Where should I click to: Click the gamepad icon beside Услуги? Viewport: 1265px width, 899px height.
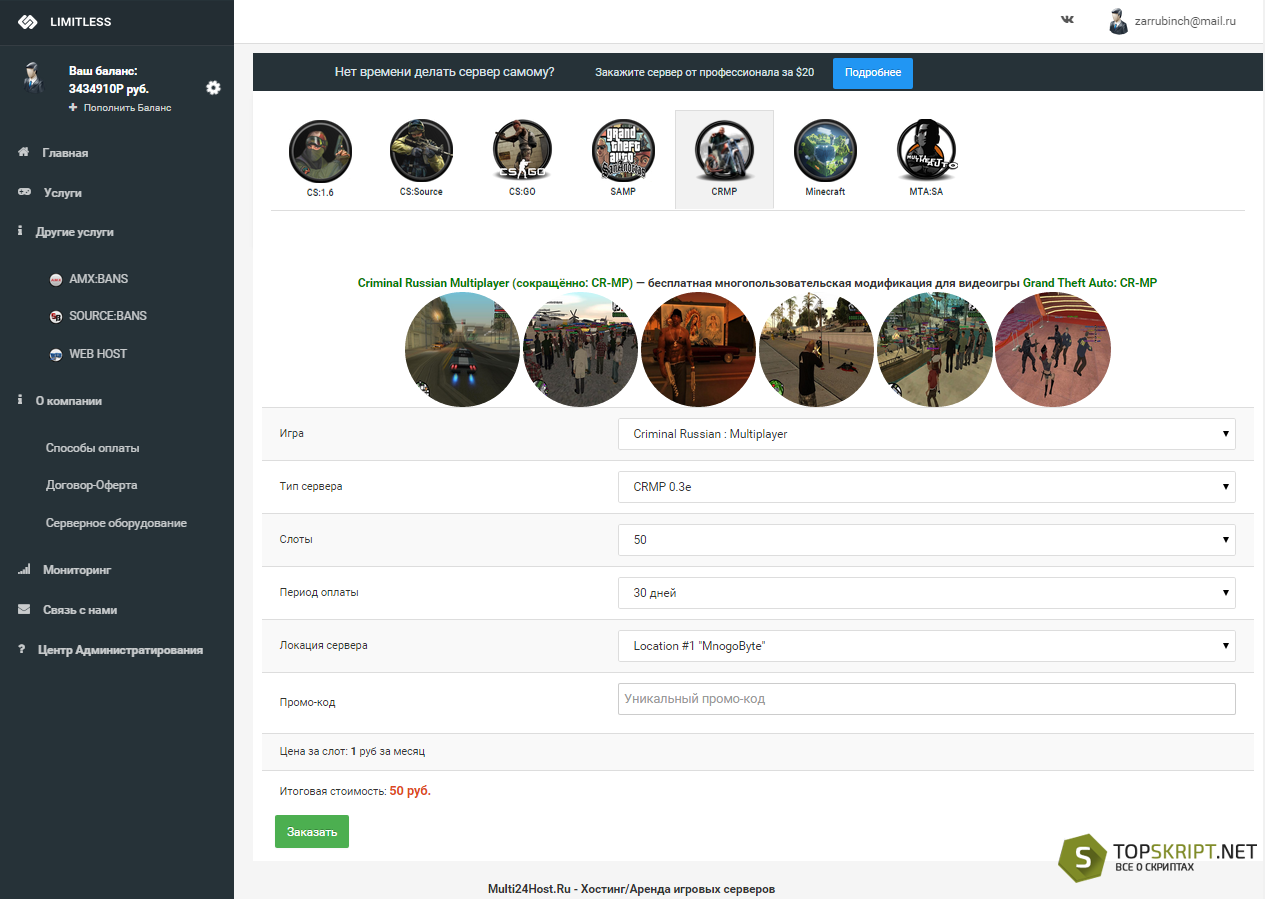click(24, 192)
